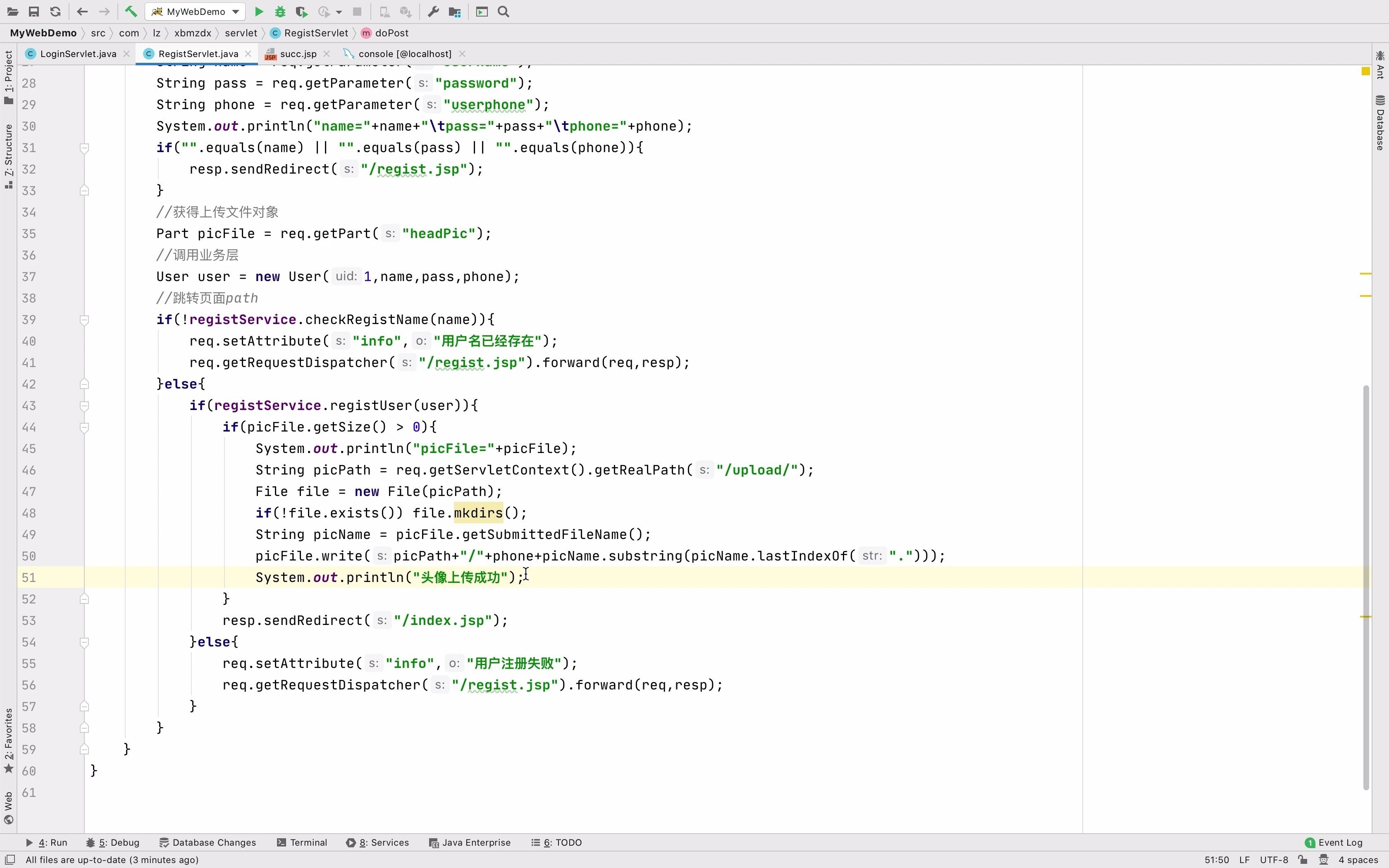Open the Services tool window

tap(378, 842)
